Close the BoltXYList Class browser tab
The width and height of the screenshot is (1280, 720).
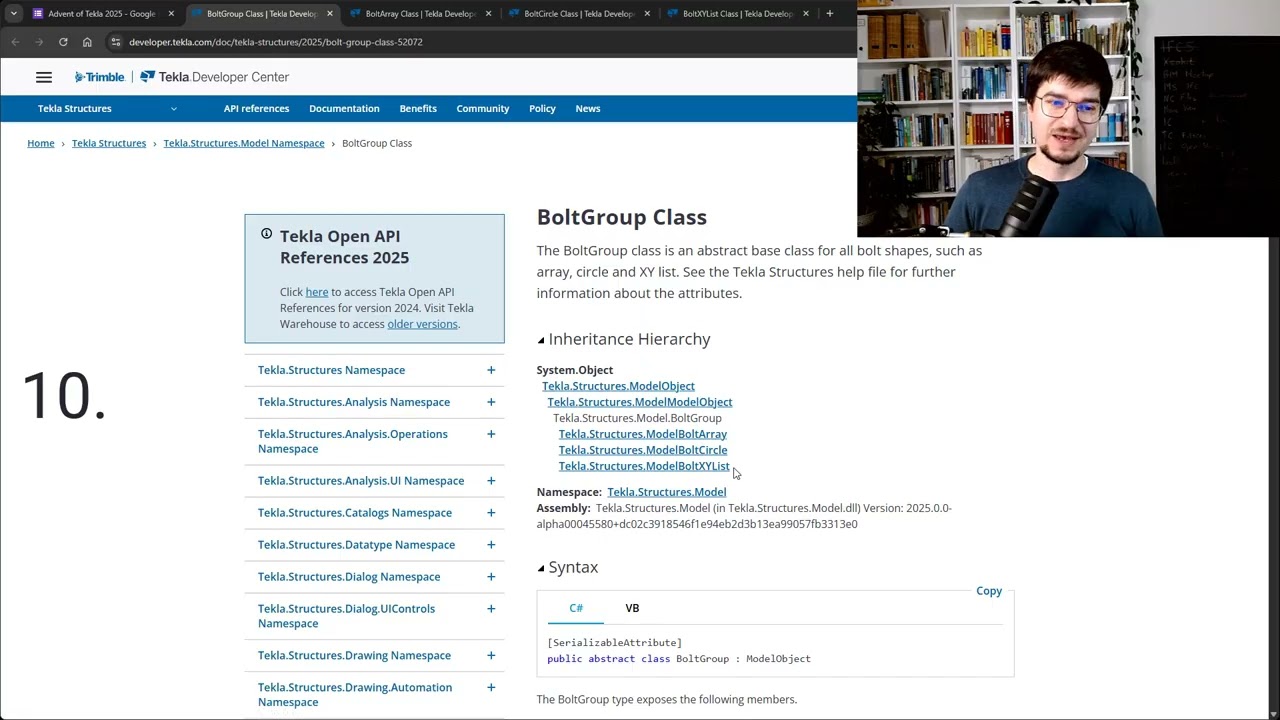(806, 14)
